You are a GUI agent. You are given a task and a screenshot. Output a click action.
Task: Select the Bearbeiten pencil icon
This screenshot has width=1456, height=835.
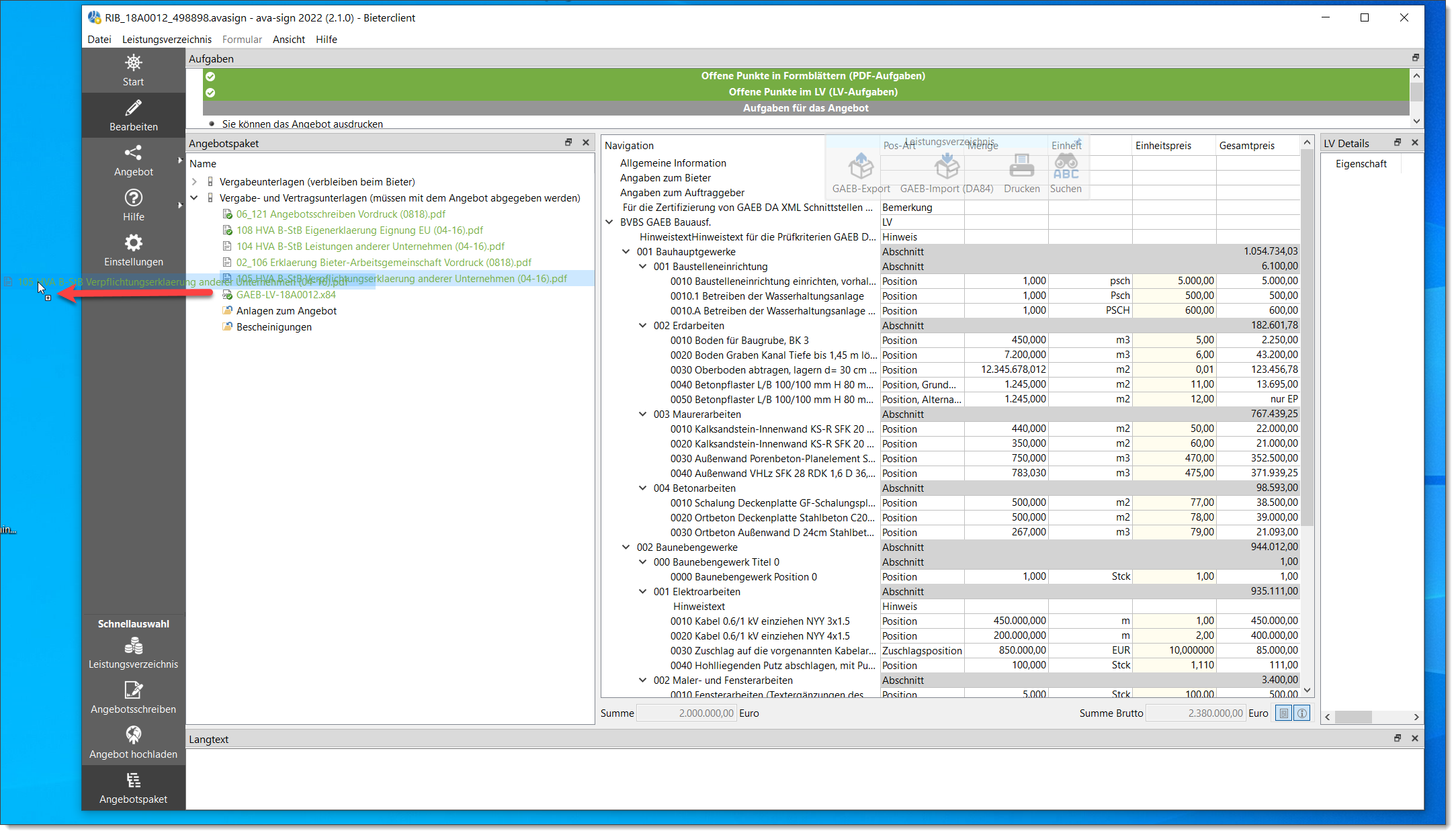pyautogui.click(x=133, y=108)
